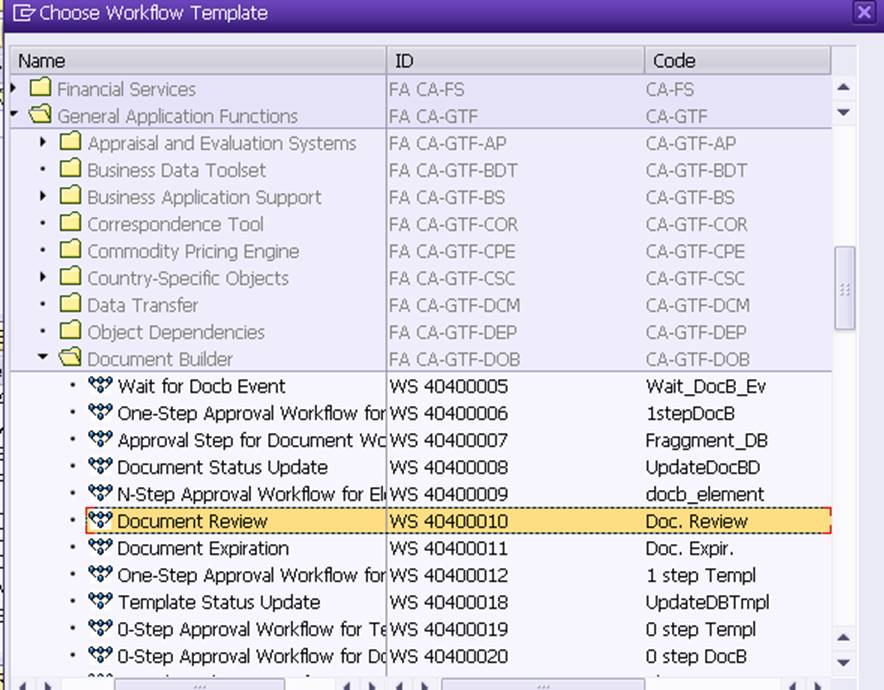Collapse the Document Builder node
The image size is (884, 690).
coord(43,357)
